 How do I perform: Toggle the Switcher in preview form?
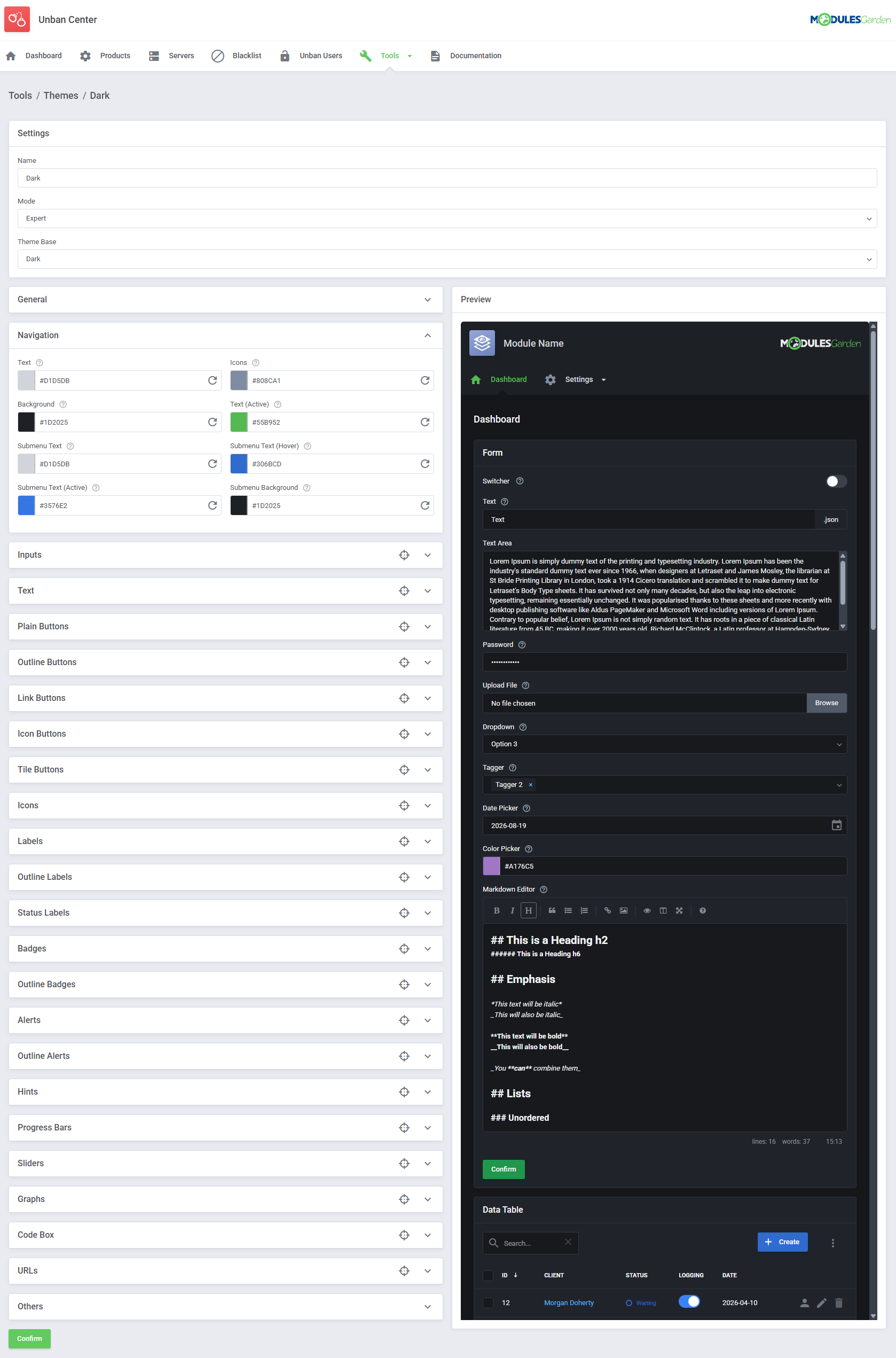pyautogui.click(x=836, y=481)
